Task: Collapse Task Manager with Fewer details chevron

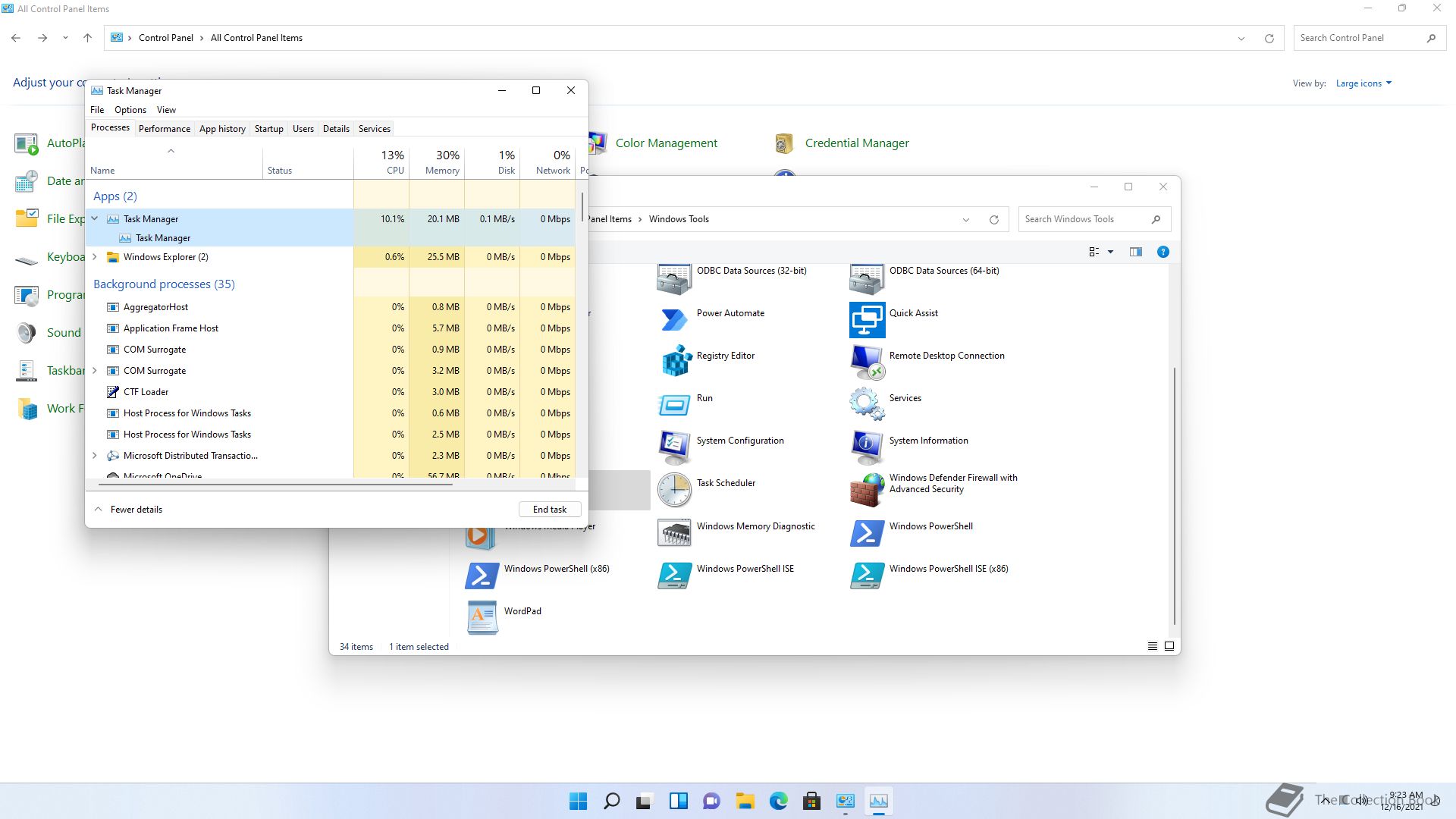Action: coord(98,510)
